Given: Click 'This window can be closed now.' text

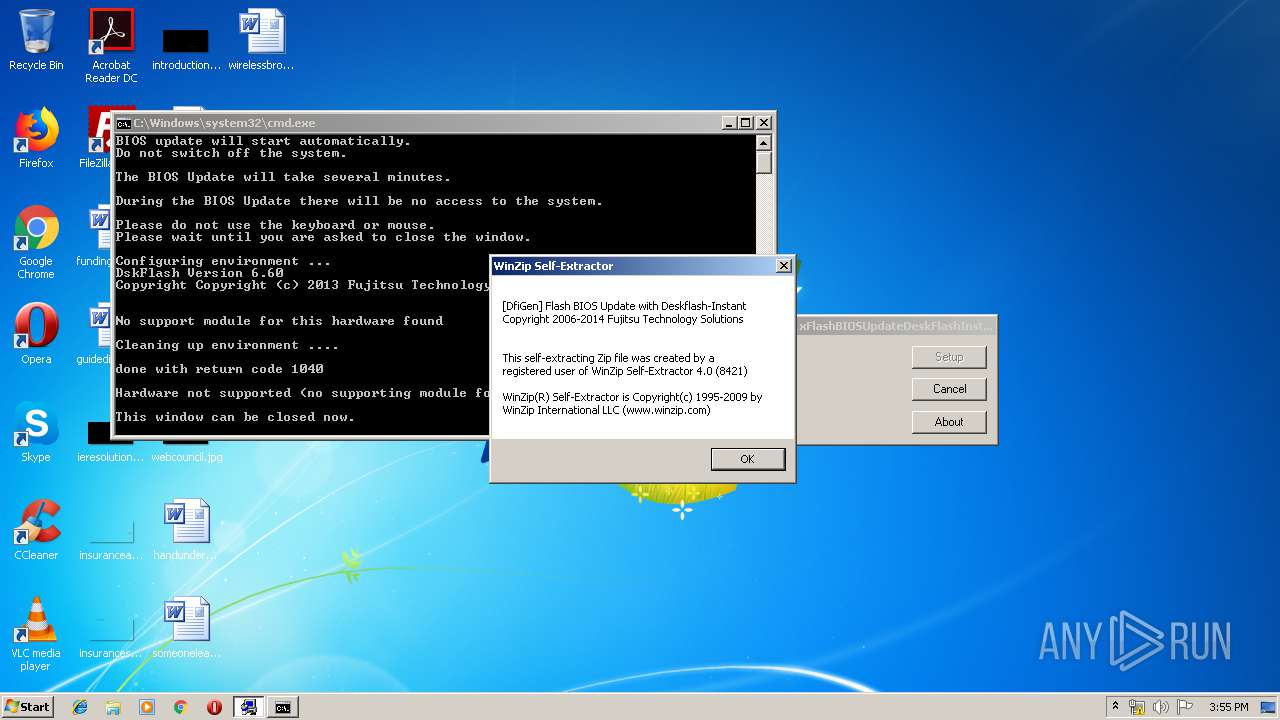Looking at the screenshot, I should point(235,417).
